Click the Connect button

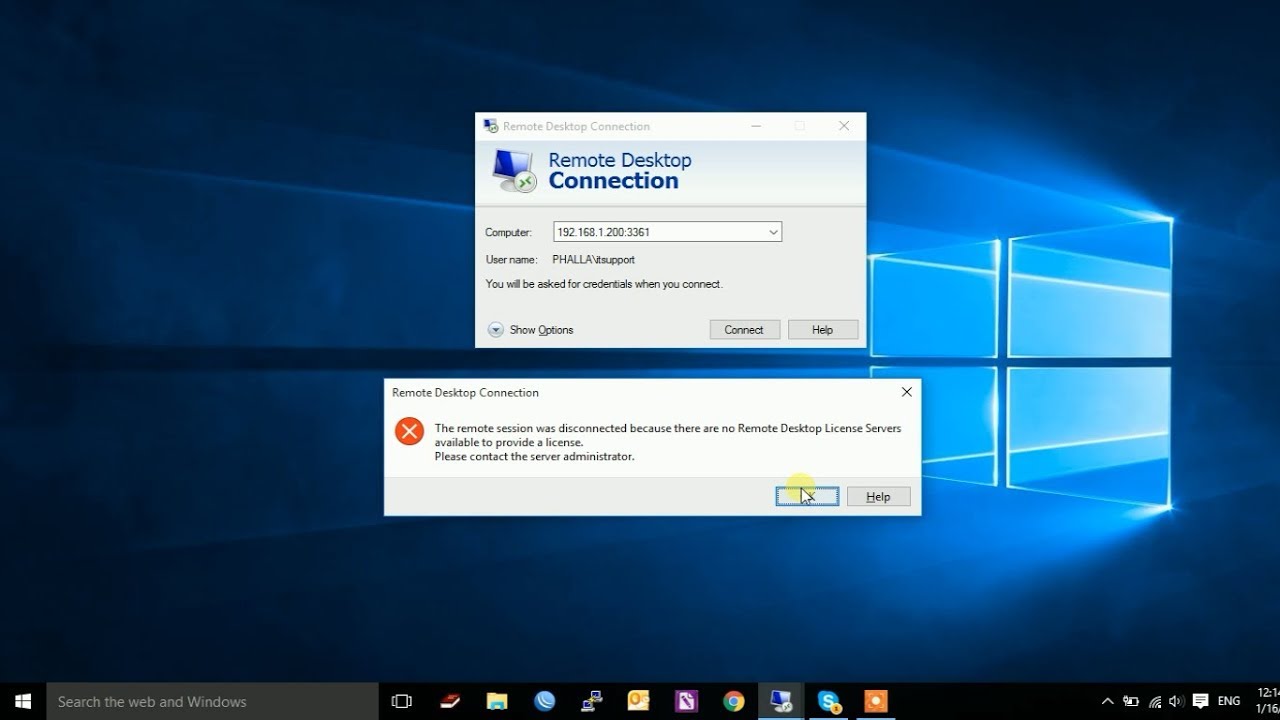744,330
